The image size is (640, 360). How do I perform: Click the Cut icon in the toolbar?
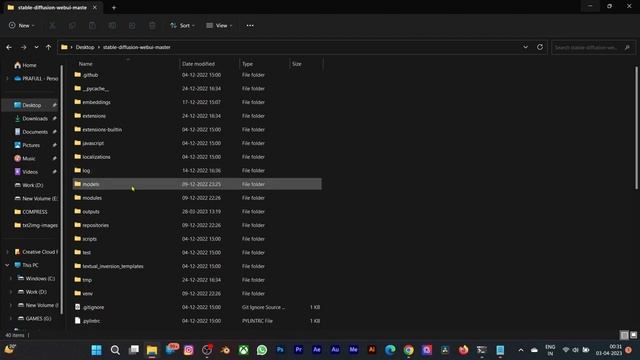coord(53,26)
